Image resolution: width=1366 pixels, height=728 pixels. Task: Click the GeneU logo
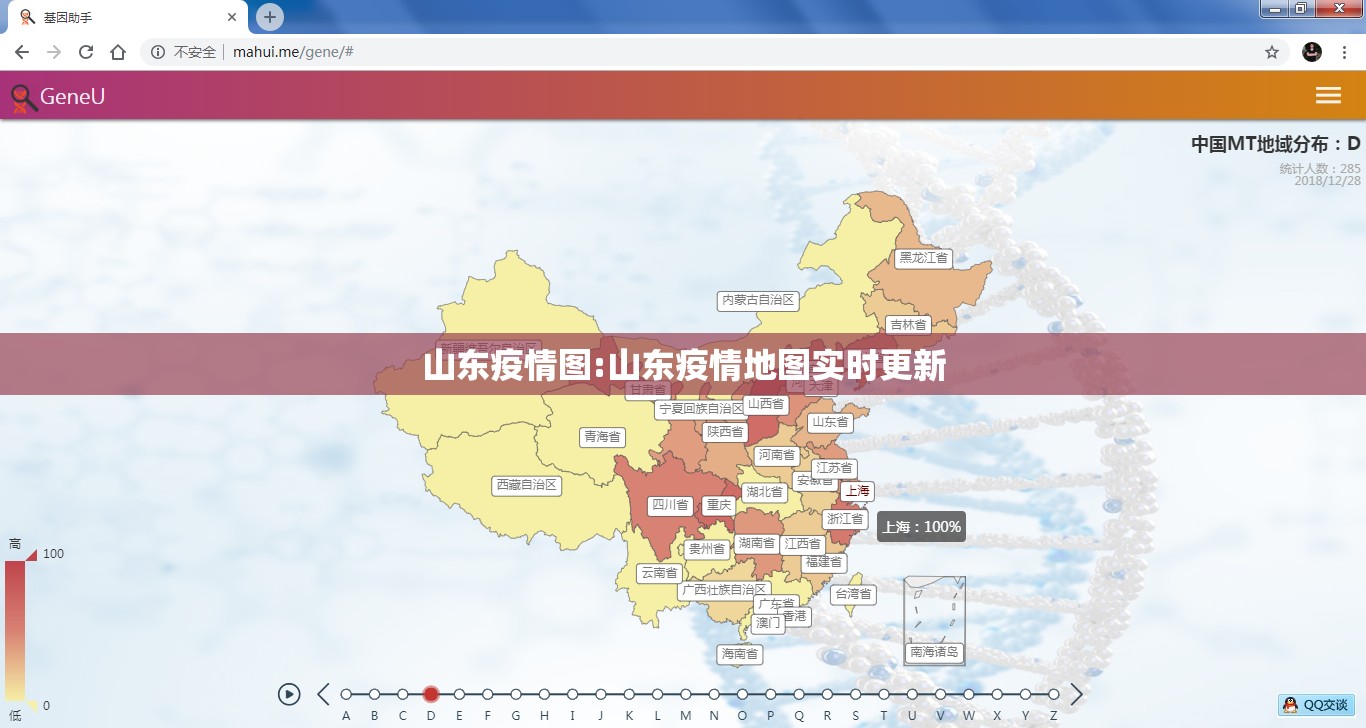58,96
